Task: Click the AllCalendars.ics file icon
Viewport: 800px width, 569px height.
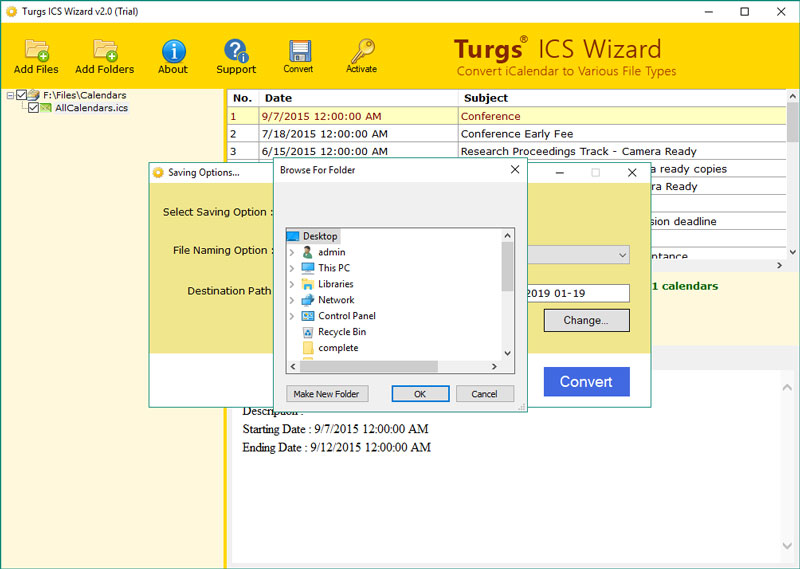Action: pos(46,108)
